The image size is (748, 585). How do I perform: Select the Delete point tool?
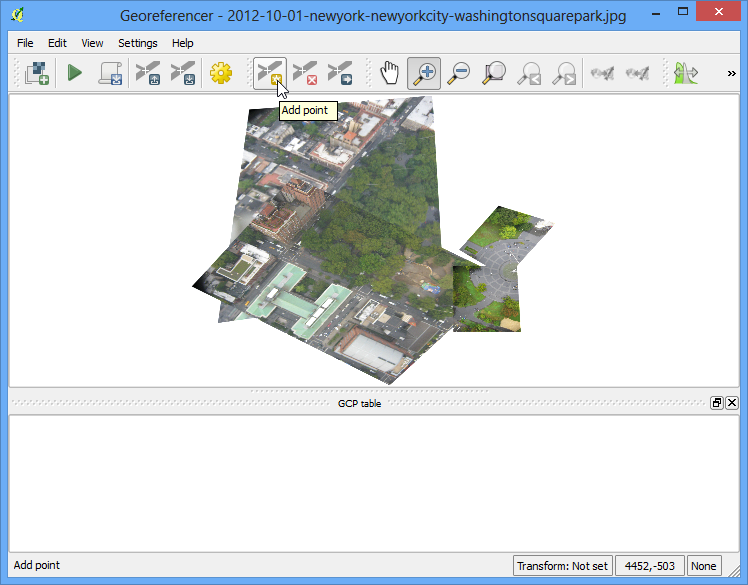(305, 73)
